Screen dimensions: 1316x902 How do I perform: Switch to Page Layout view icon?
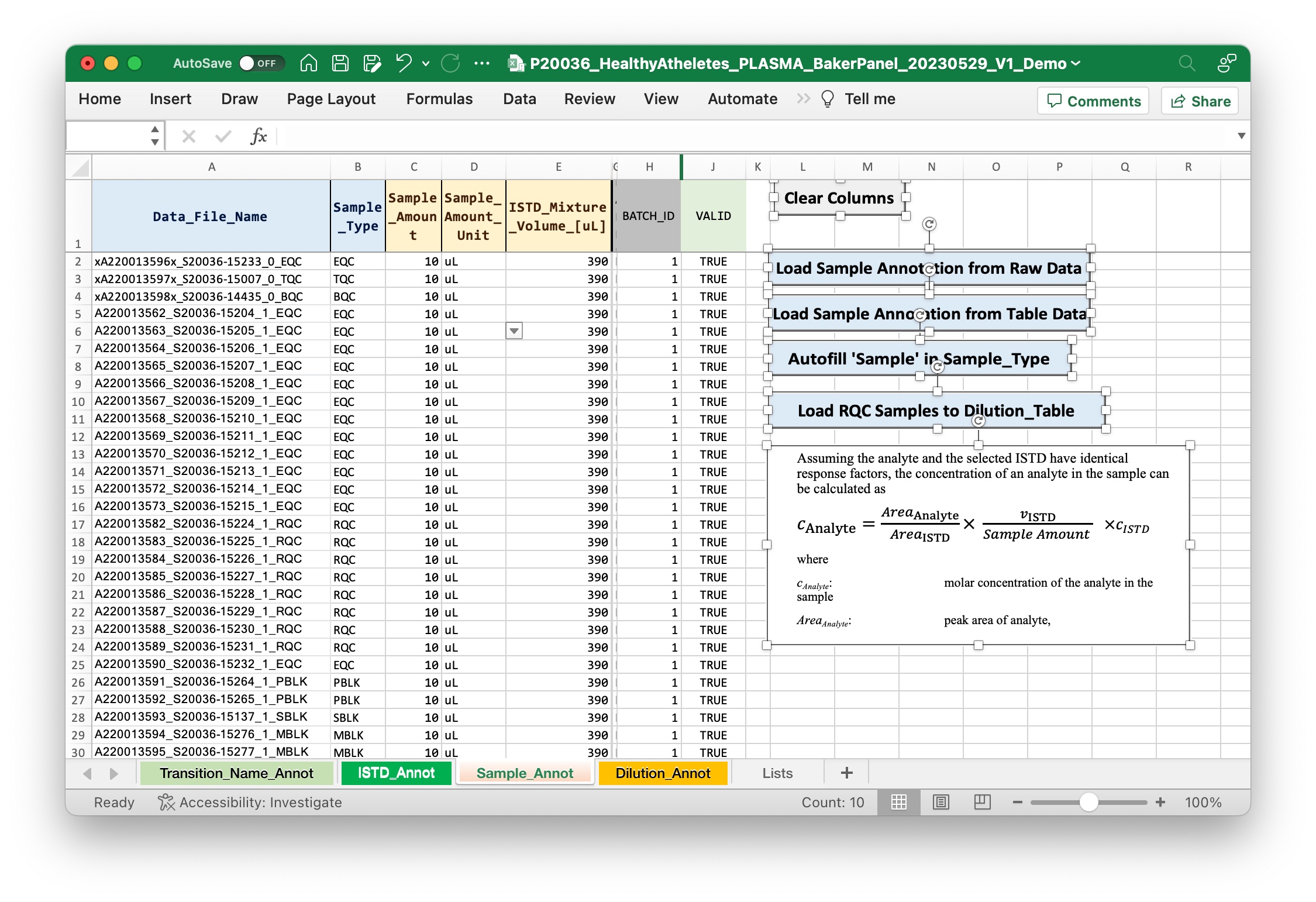(x=941, y=802)
